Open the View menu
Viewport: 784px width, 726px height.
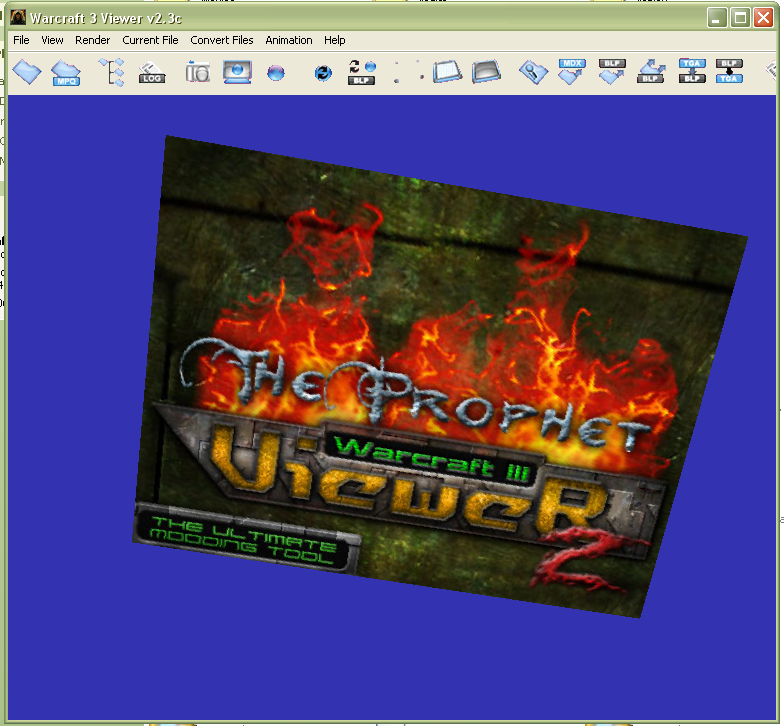52,40
